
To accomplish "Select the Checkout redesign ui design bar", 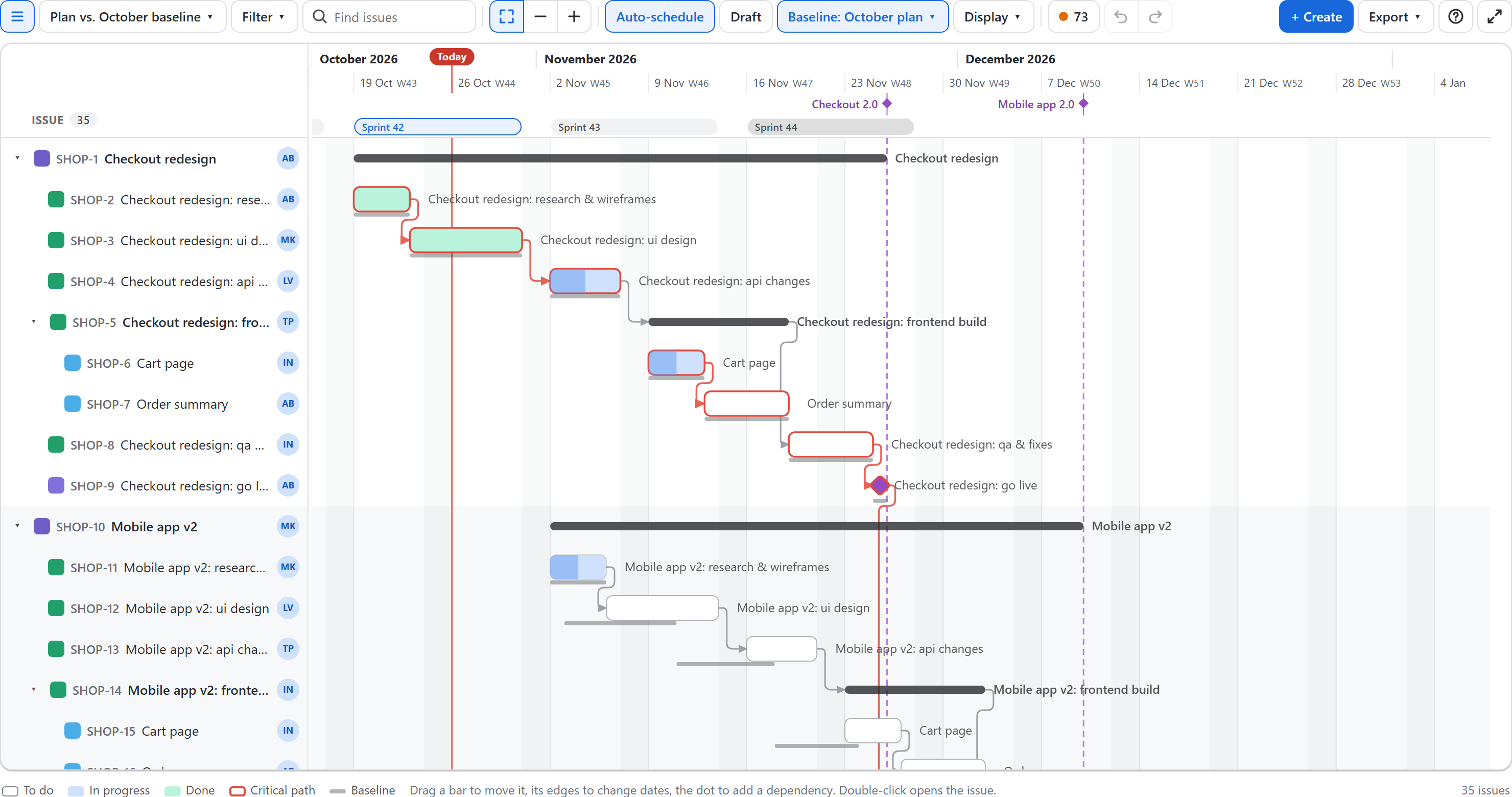I will (465, 240).
